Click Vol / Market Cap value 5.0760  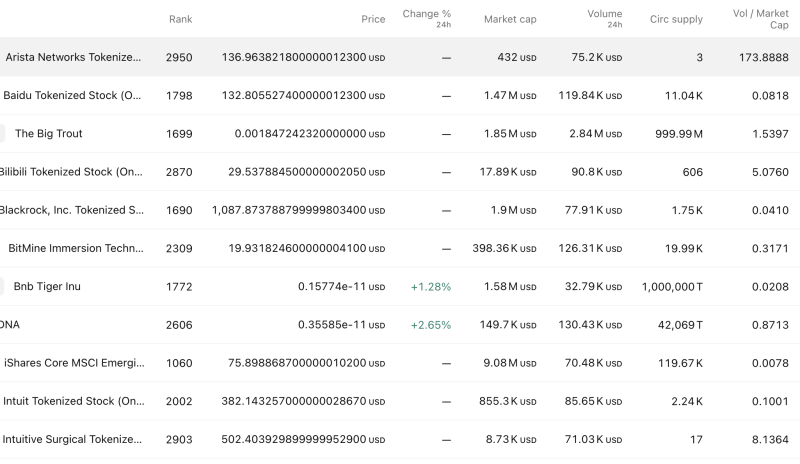point(770,172)
